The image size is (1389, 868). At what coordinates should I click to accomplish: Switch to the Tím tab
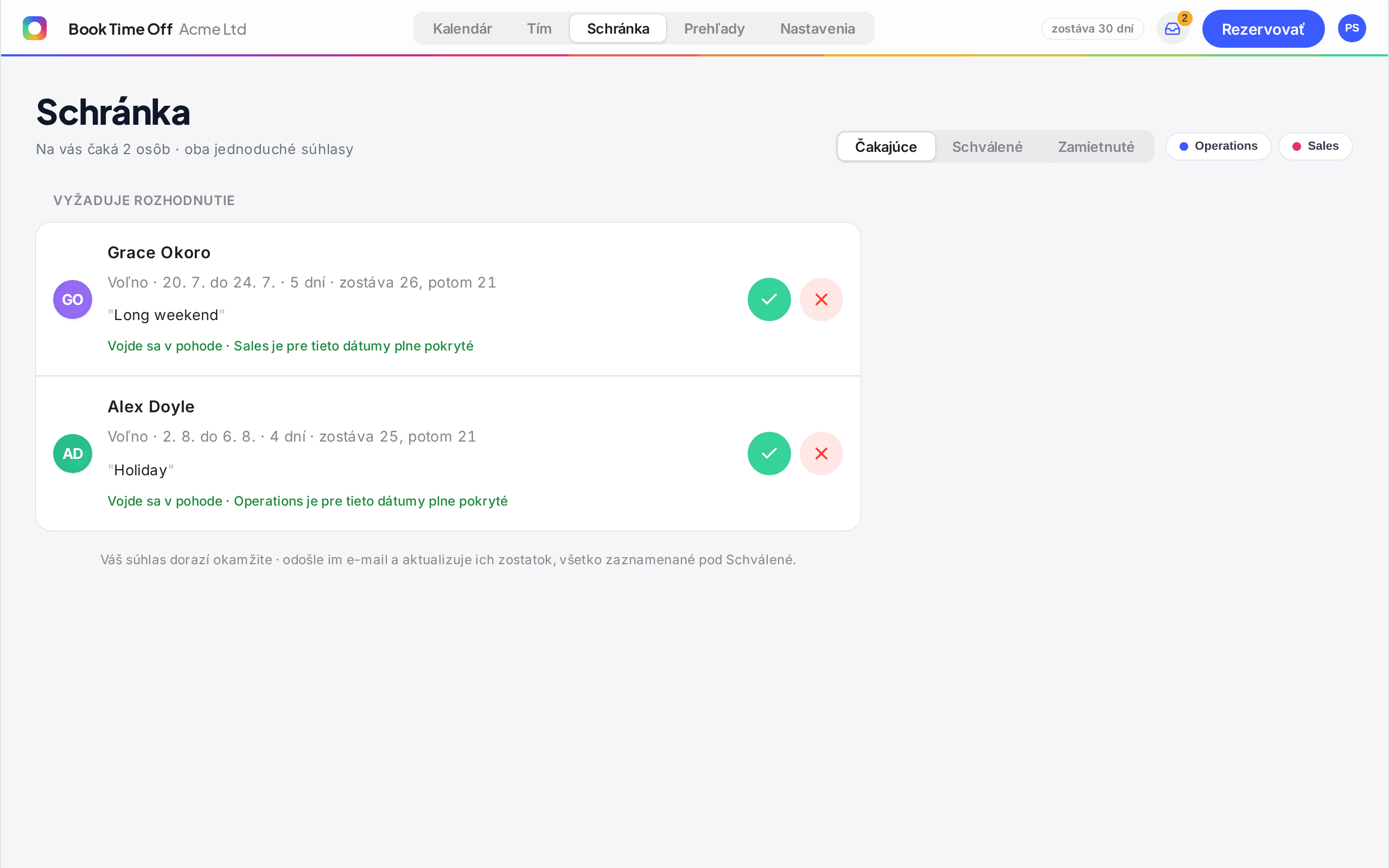pos(539,29)
